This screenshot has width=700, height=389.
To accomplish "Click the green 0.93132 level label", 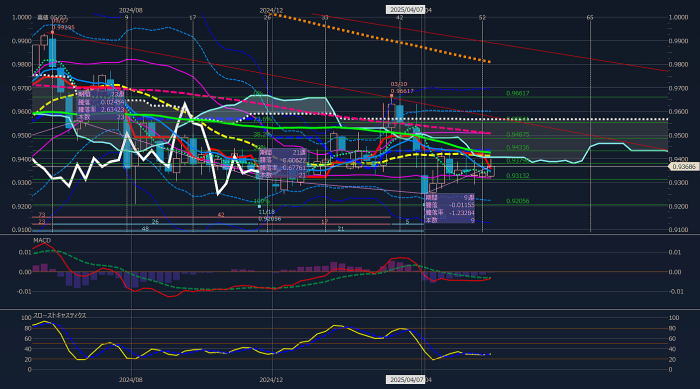I will [517, 176].
